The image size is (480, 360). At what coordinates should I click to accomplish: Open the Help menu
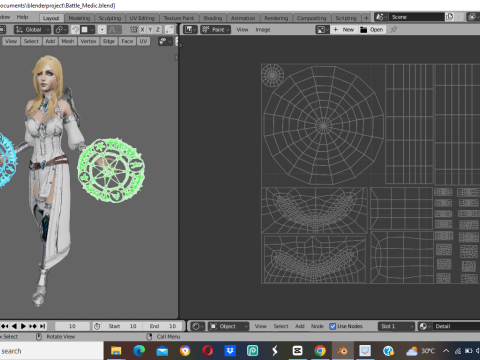click(22, 17)
